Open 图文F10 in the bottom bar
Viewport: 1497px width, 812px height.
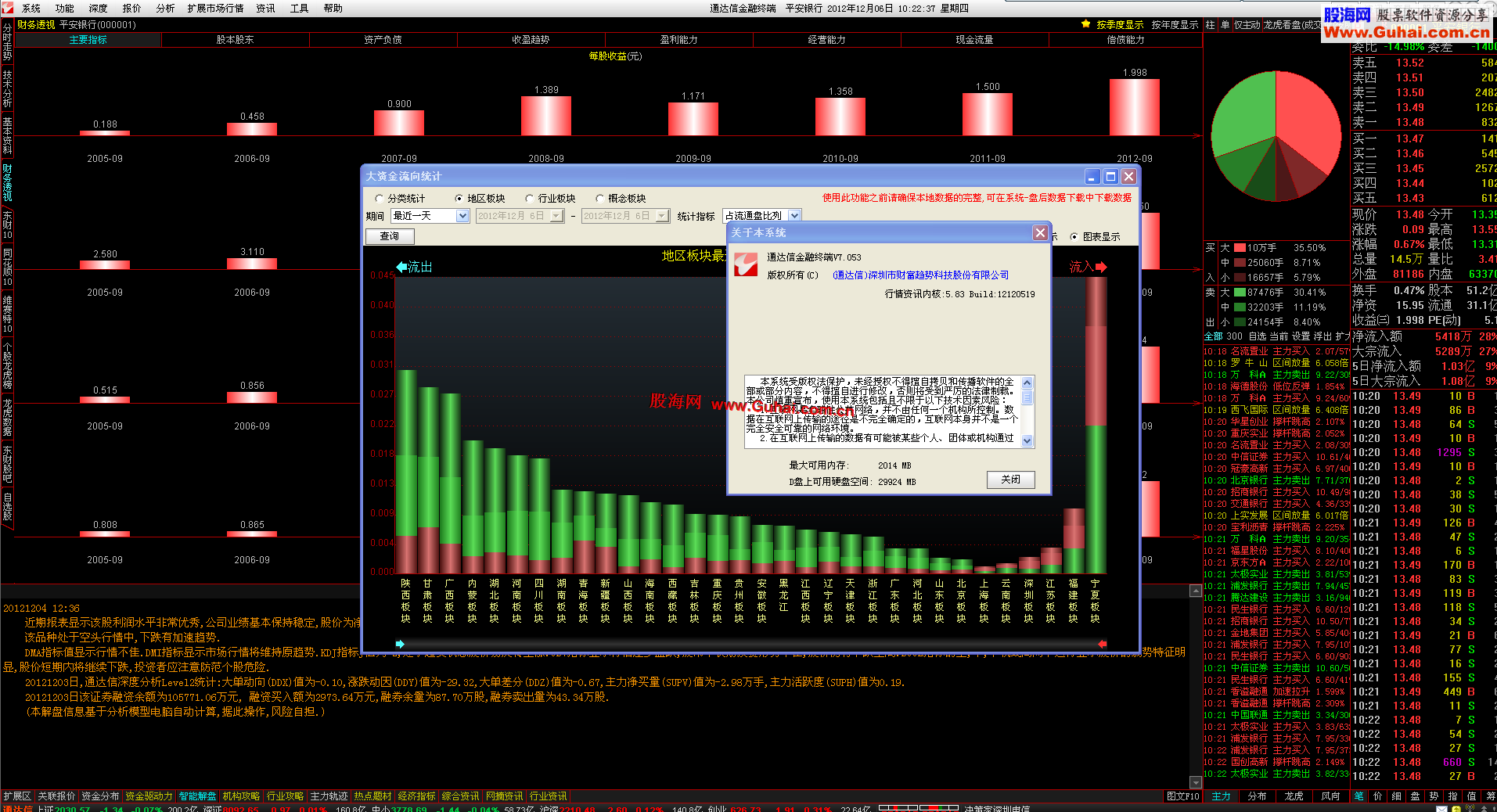(1182, 796)
